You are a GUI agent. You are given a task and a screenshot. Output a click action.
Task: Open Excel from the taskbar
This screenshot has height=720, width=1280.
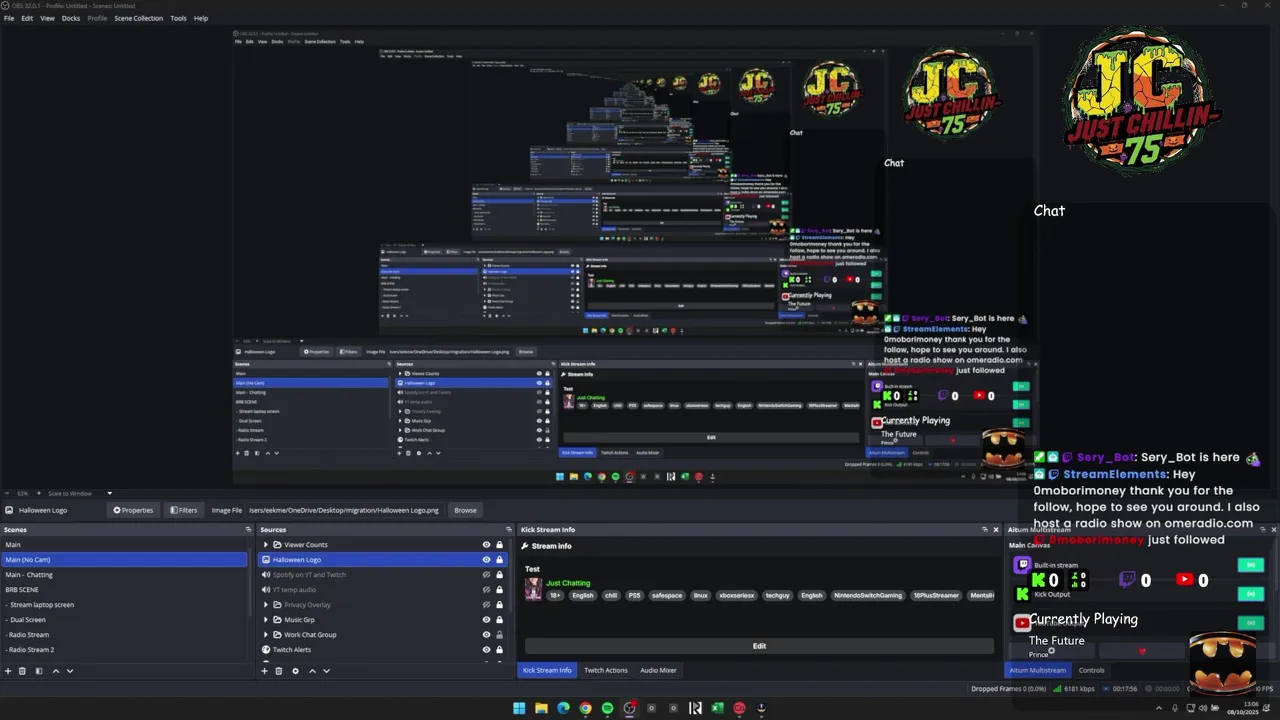(x=717, y=708)
